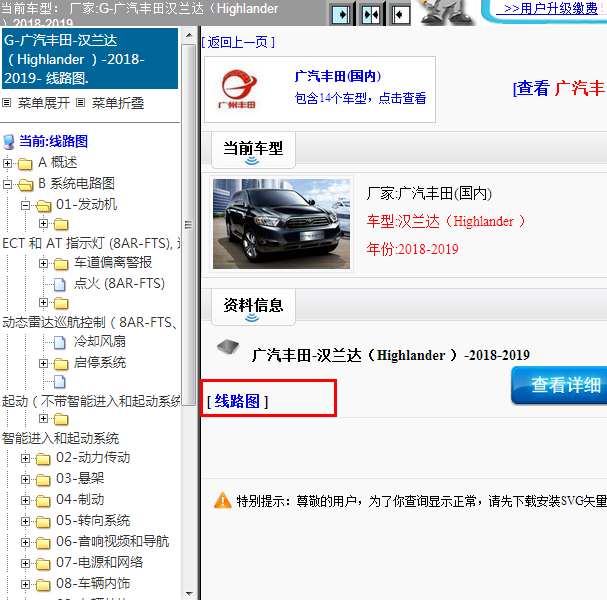Click the 当前:线路图 computer icon
This screenshot has height=600, width=607.
(x=9, y=142)
